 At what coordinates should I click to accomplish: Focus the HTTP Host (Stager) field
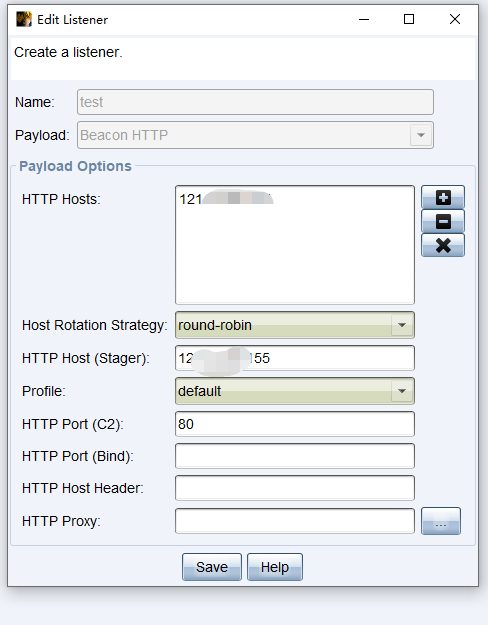(295, 358)
